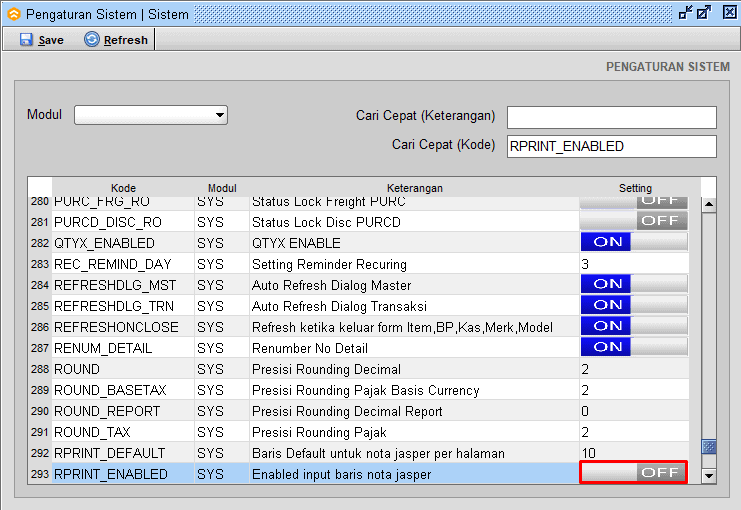
Task: Select row number 290
Action: 40,411
